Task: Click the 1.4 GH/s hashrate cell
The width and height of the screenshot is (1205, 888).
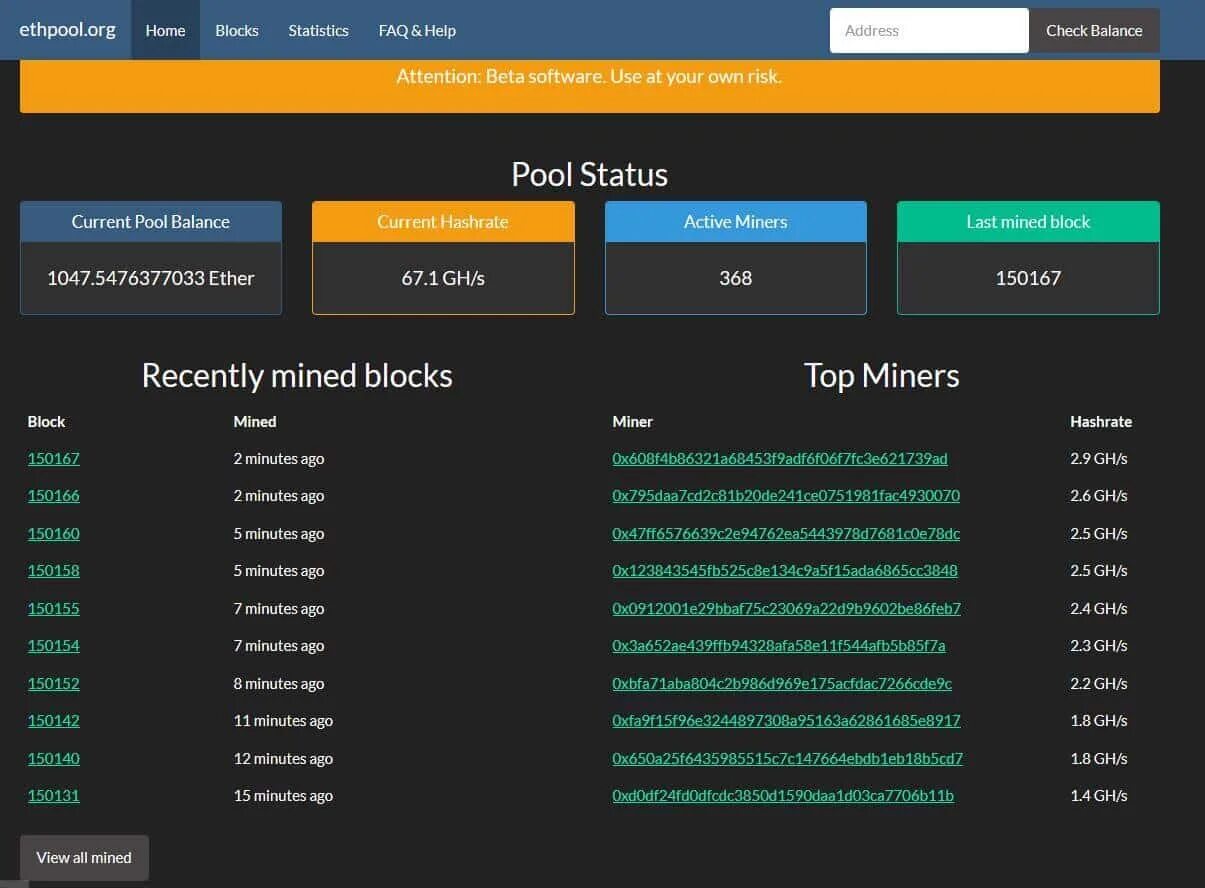Action: [x=1099, y=796]
